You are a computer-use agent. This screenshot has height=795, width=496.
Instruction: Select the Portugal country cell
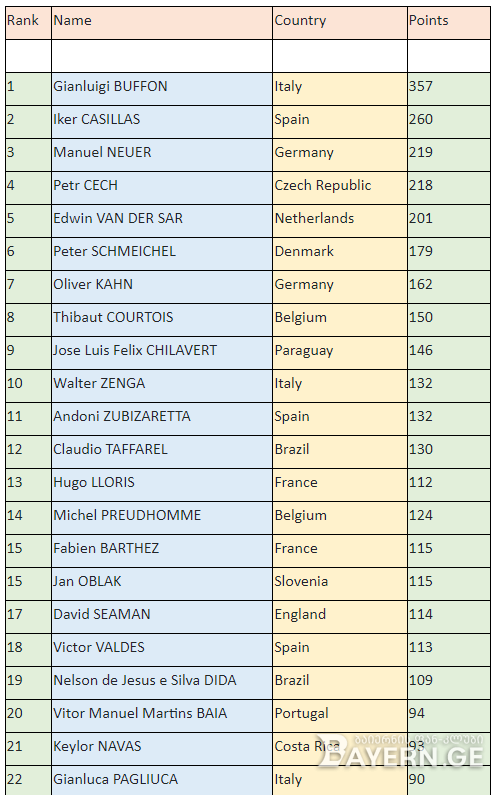pyautogui.click(x=340, y=715)
